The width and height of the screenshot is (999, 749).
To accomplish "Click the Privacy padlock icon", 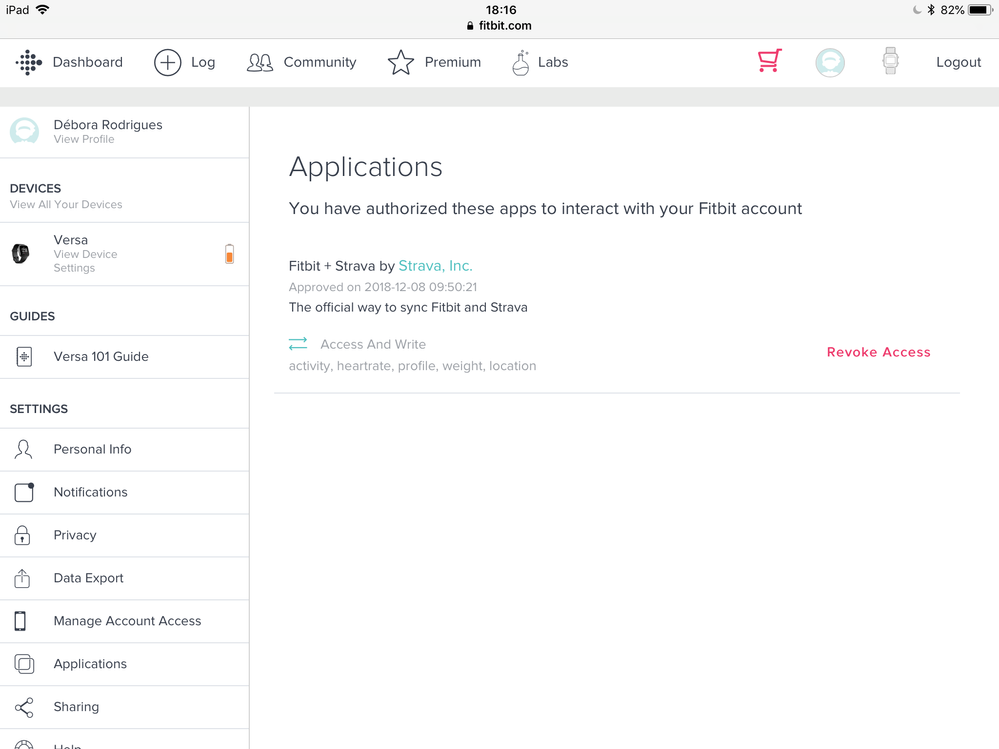I will (22, 535).
